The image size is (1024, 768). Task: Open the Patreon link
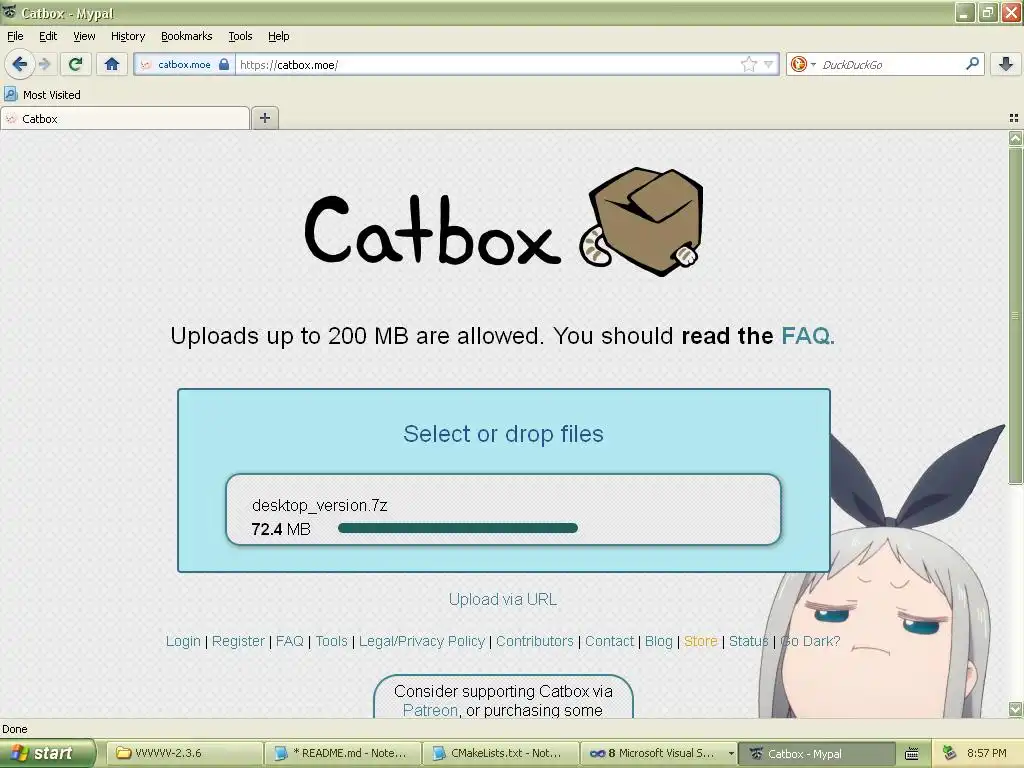click(430, 710)
